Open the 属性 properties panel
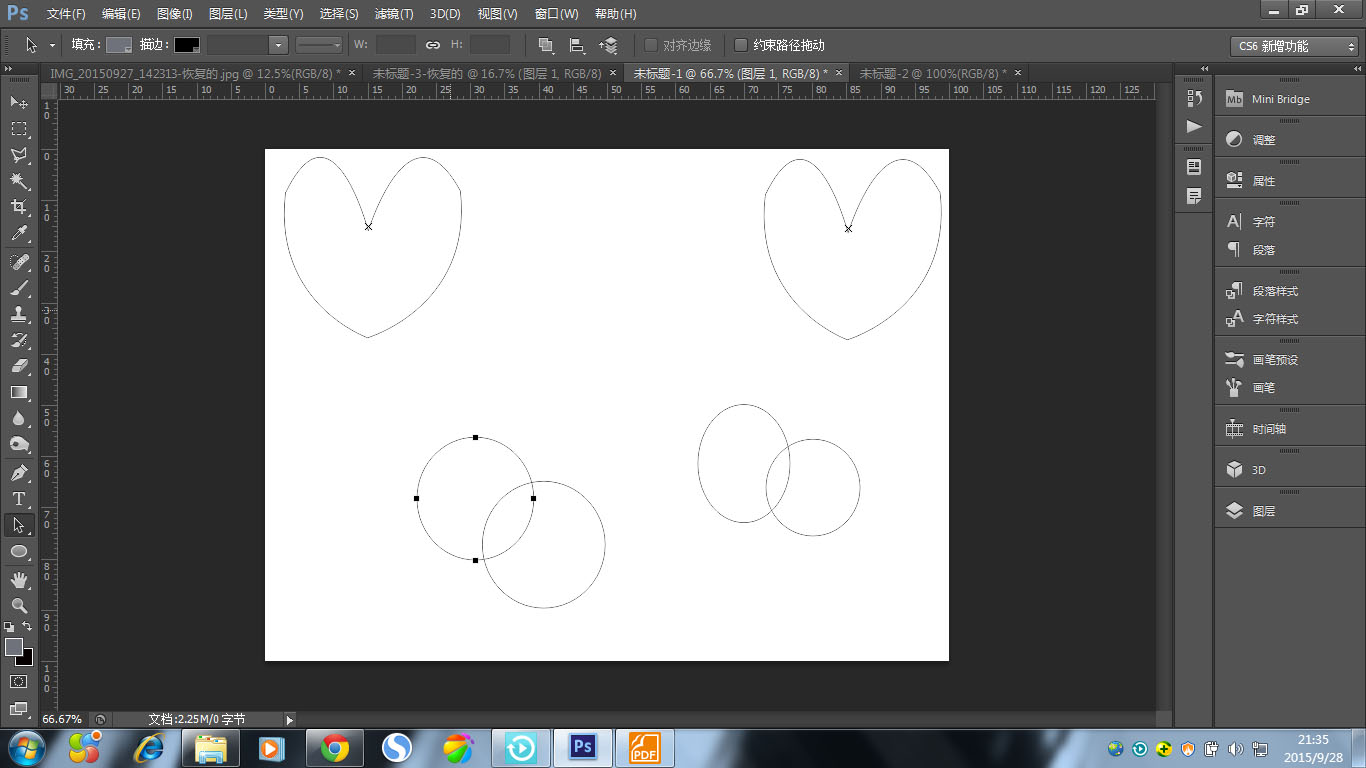The width and height of the screenshot is (1366, 768). pos(1290,181)
